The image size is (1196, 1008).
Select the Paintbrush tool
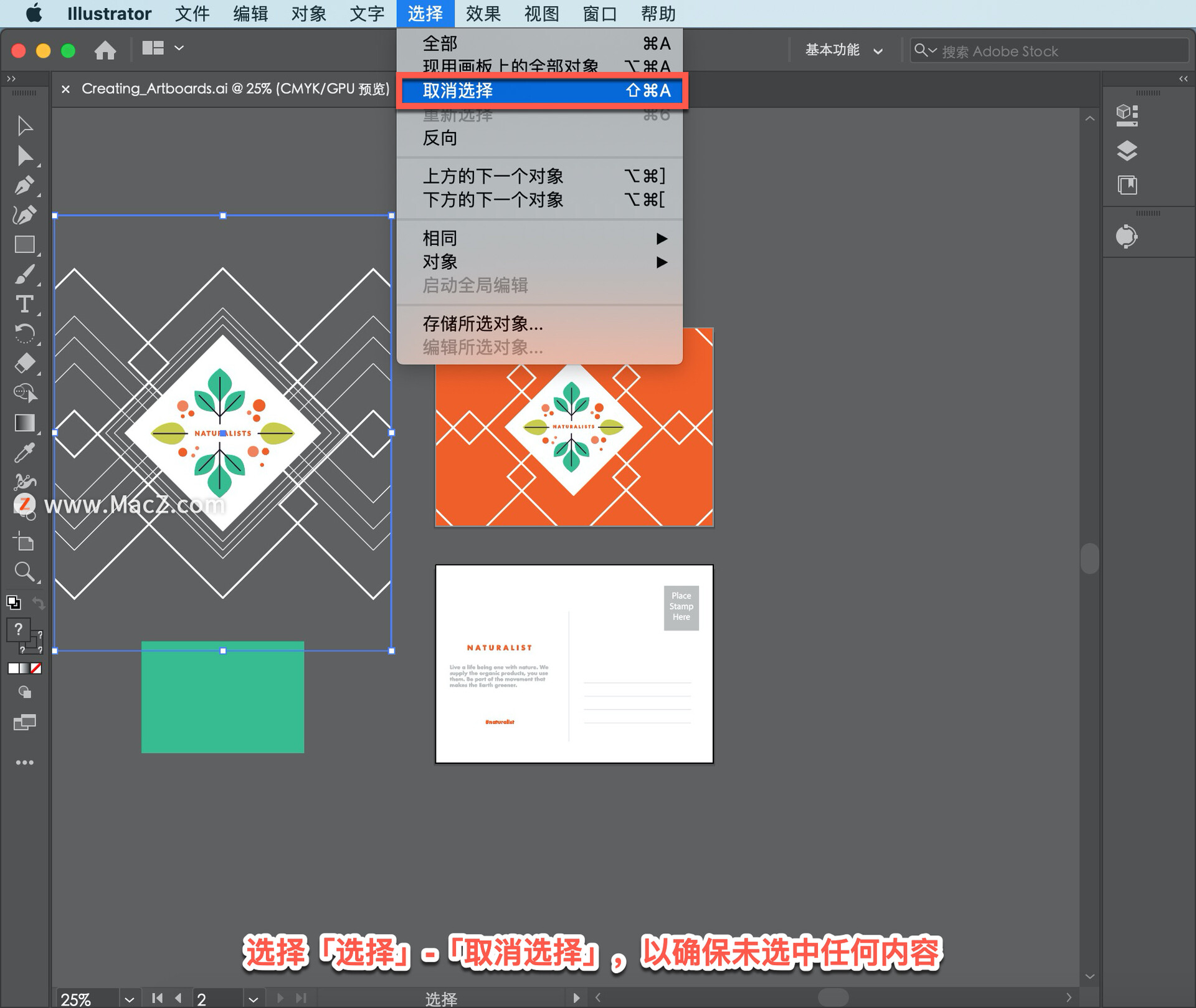(x=24, y=274)
